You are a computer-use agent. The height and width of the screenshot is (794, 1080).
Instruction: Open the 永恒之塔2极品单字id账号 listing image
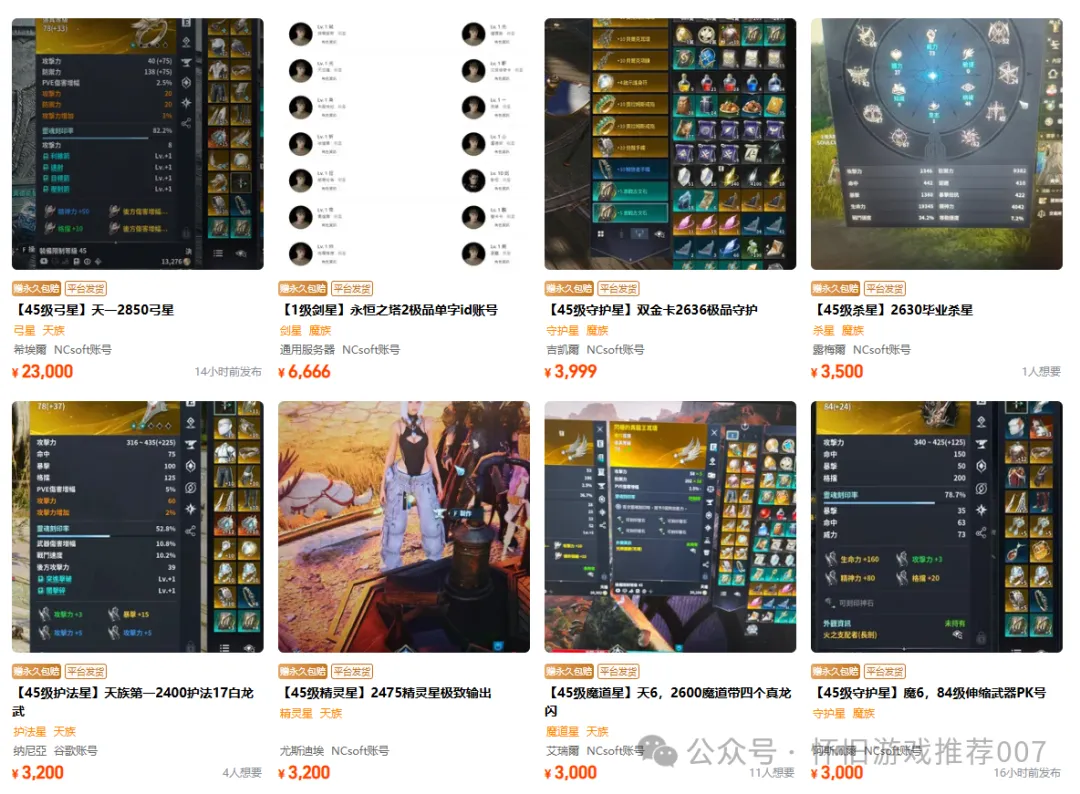click(x=404, y=143)
